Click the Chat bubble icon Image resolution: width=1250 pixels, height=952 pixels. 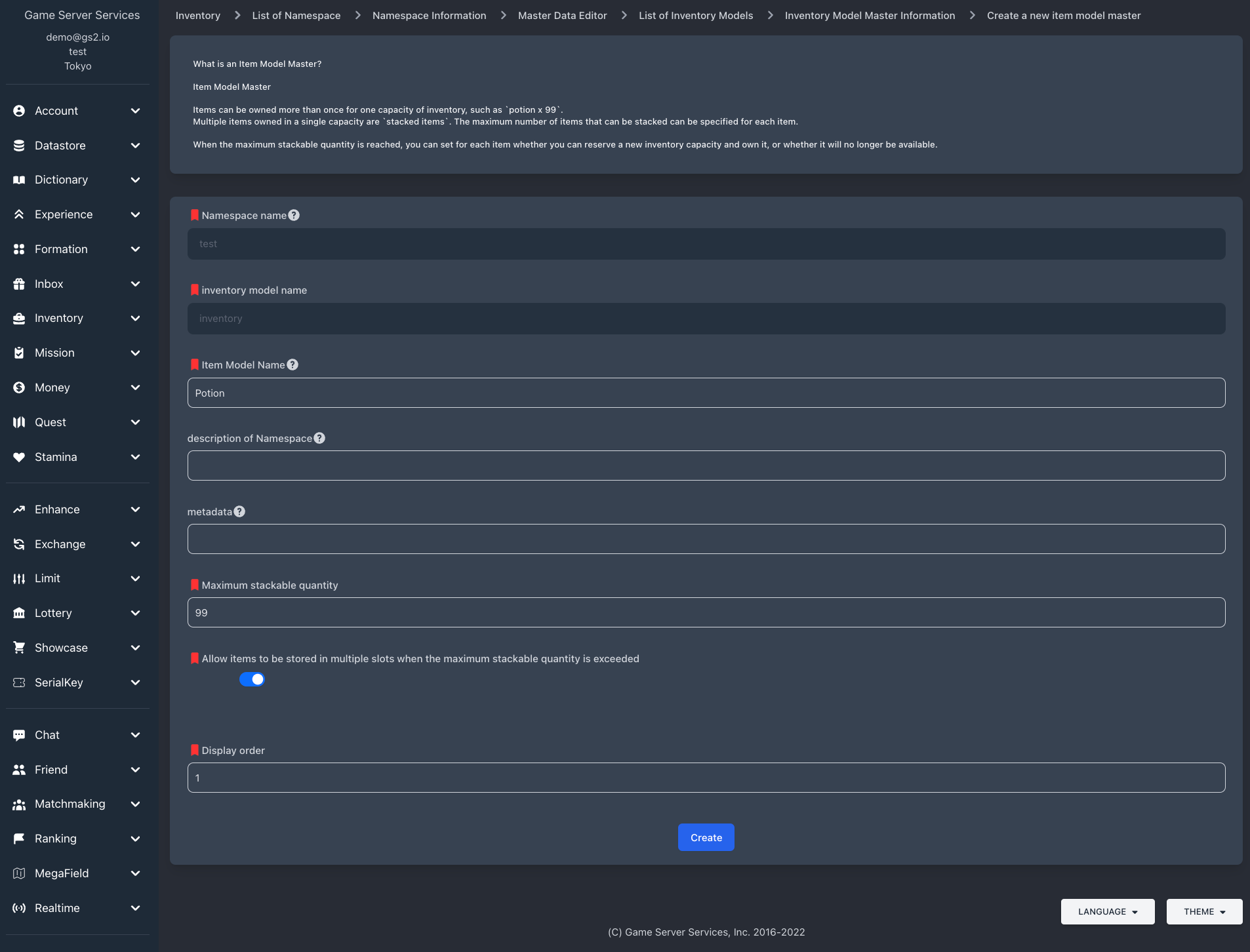pos(19,735)
